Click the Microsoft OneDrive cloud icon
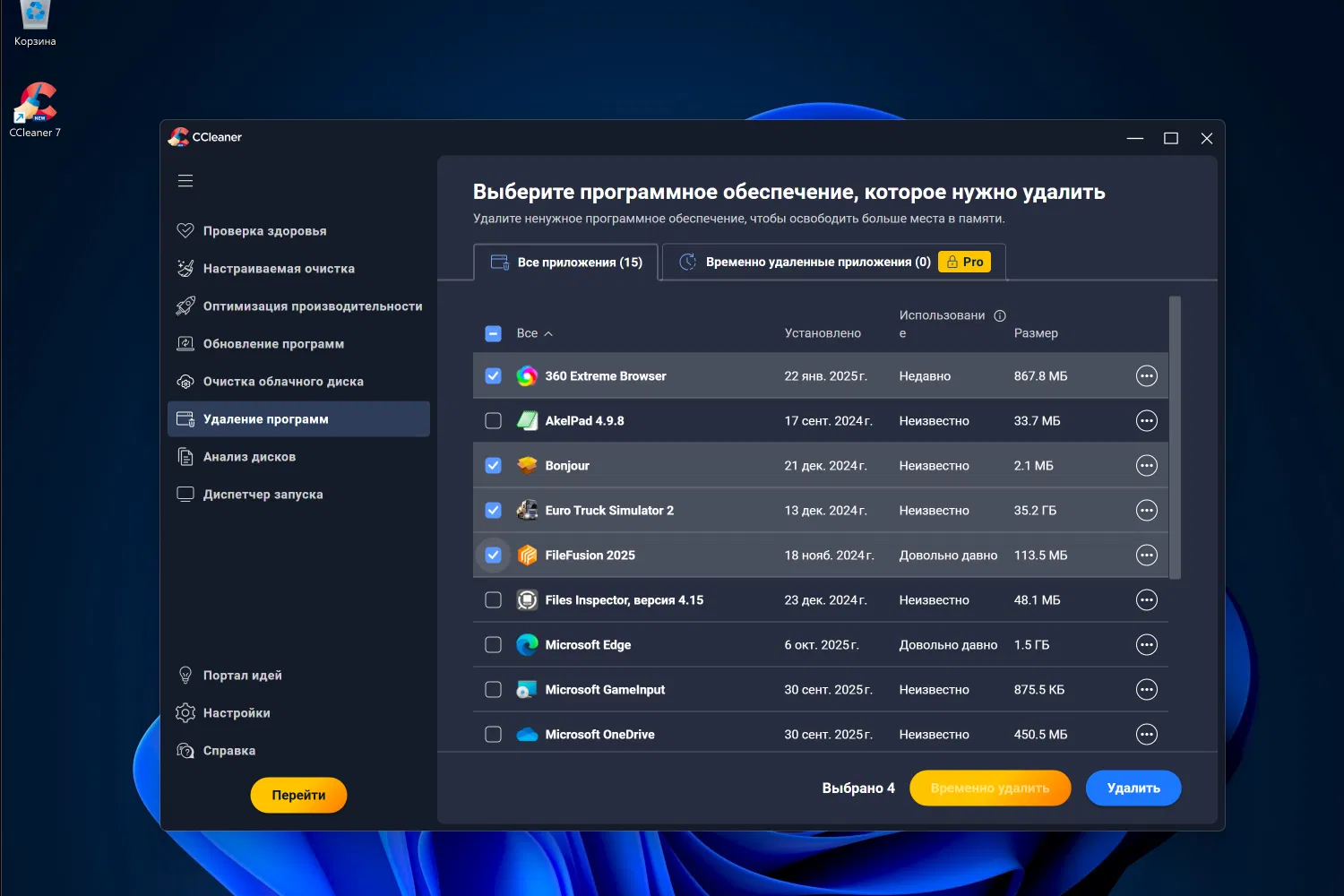 528,735
